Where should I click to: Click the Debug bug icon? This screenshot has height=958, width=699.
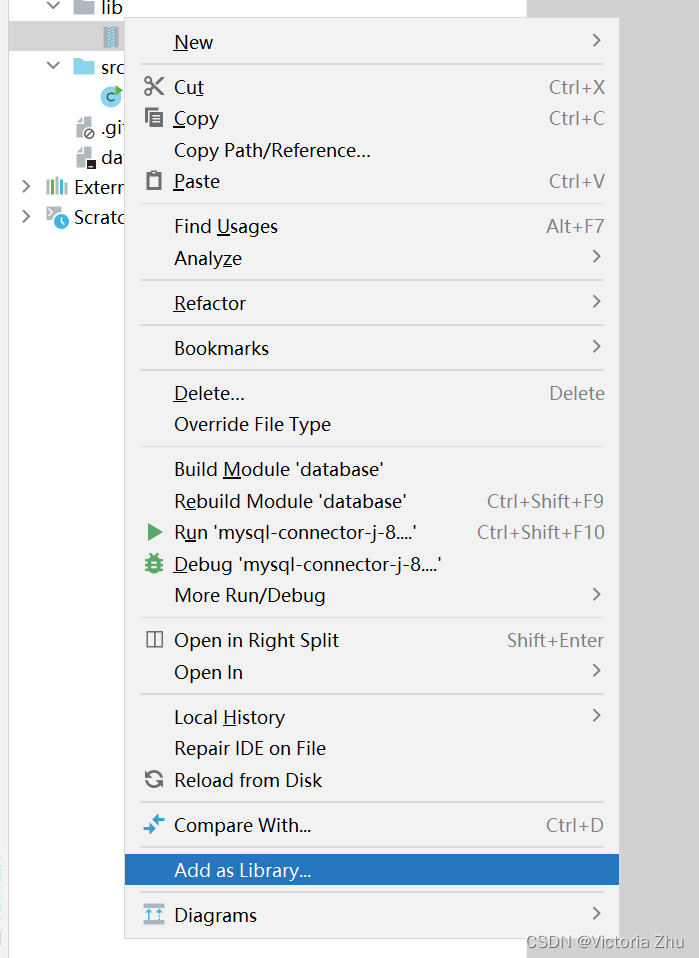(154, 563)
